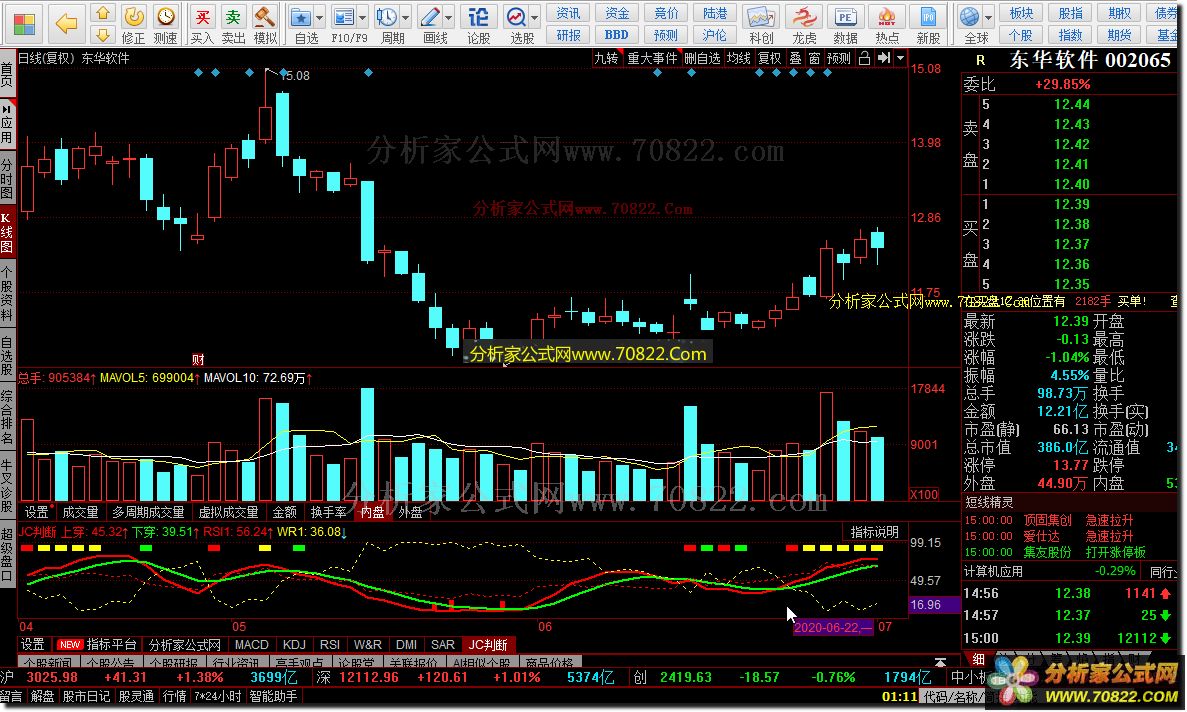
Task: Select the 外盘 tab under volume
Action: click(x=410, y=512)
